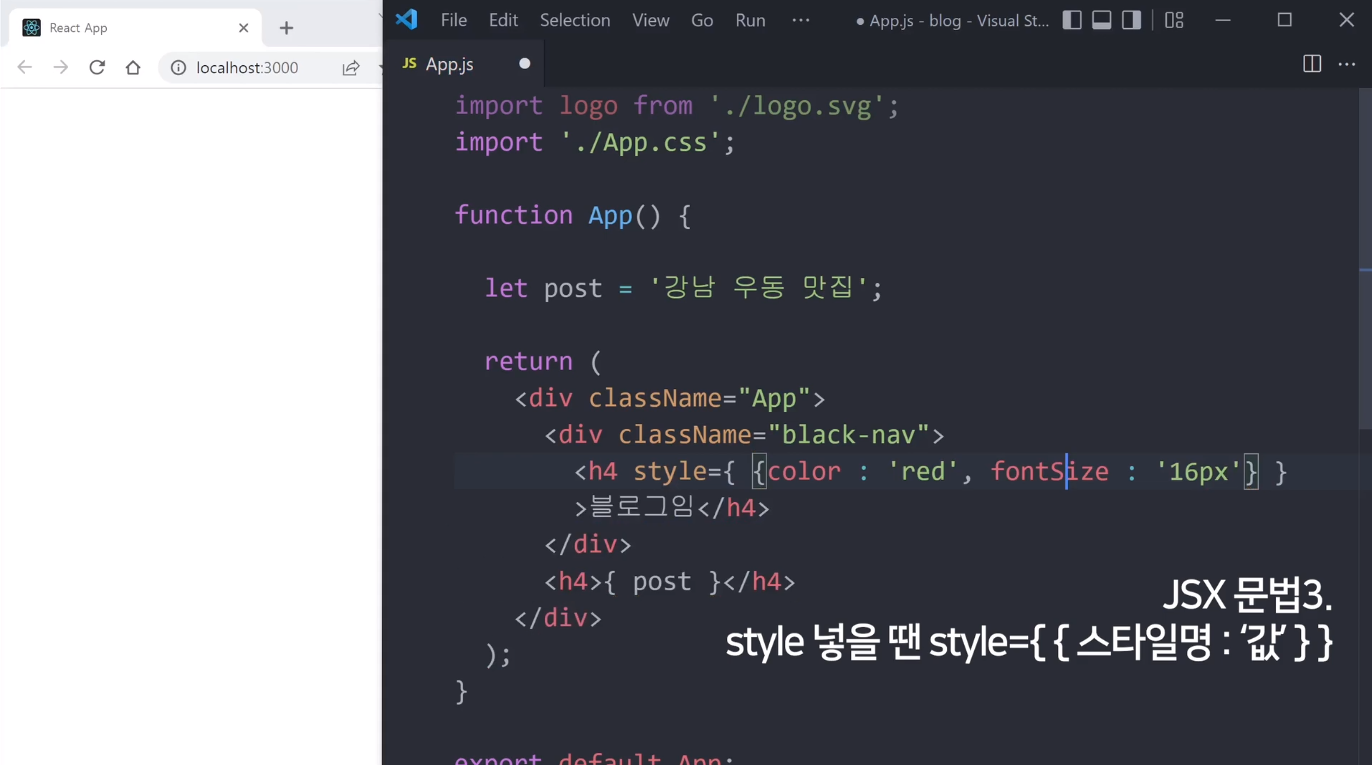Reload the localhost page
Image resolution: width=1372 pixels, height=765 pixels.
click(x=97, y=67)
